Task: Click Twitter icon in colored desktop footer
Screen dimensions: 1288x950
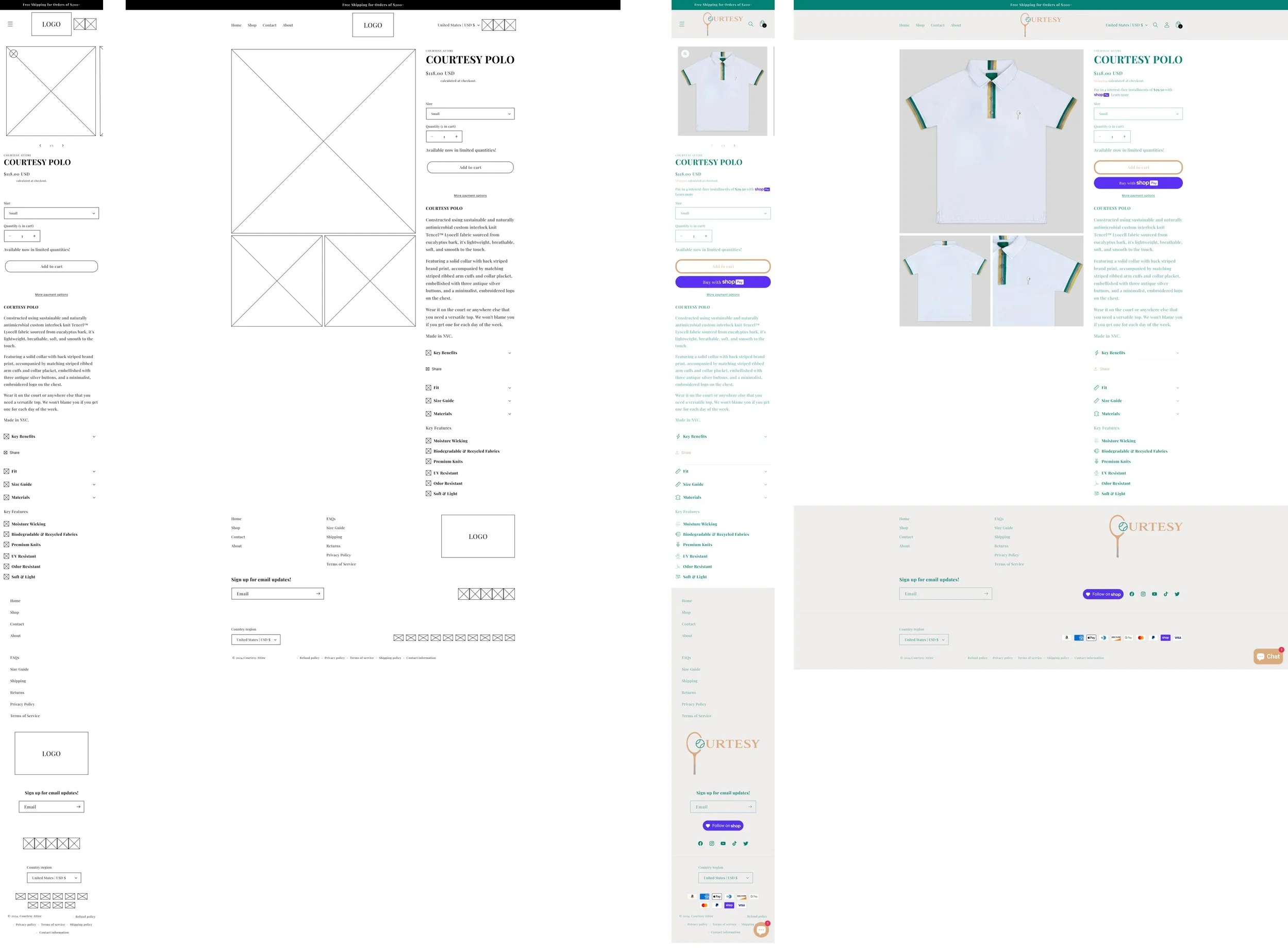Action: 1177,594
